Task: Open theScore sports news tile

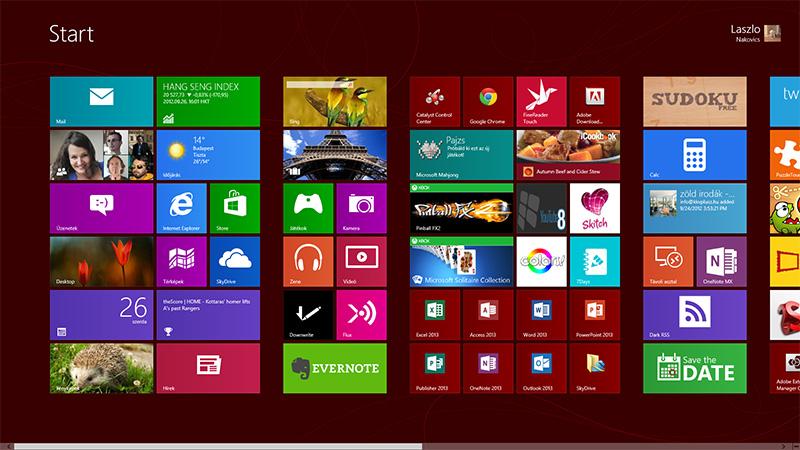Action: pos(208,315)
